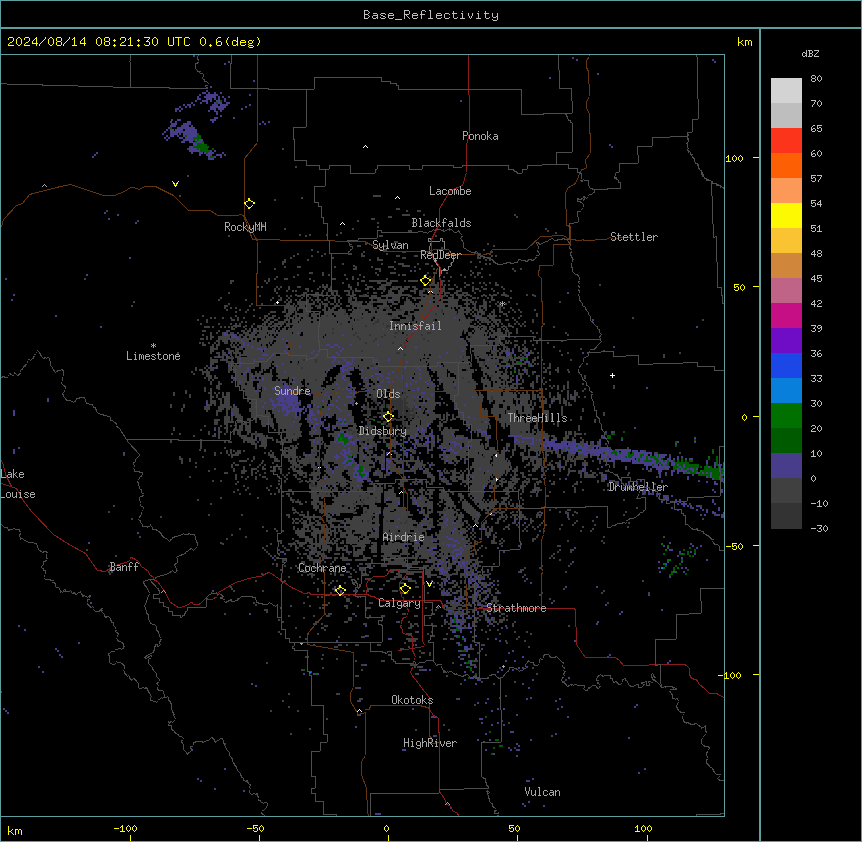Viewport: 862px width, 842px height.
Task: Click the RockyMH label
Action: pos(245,227)
